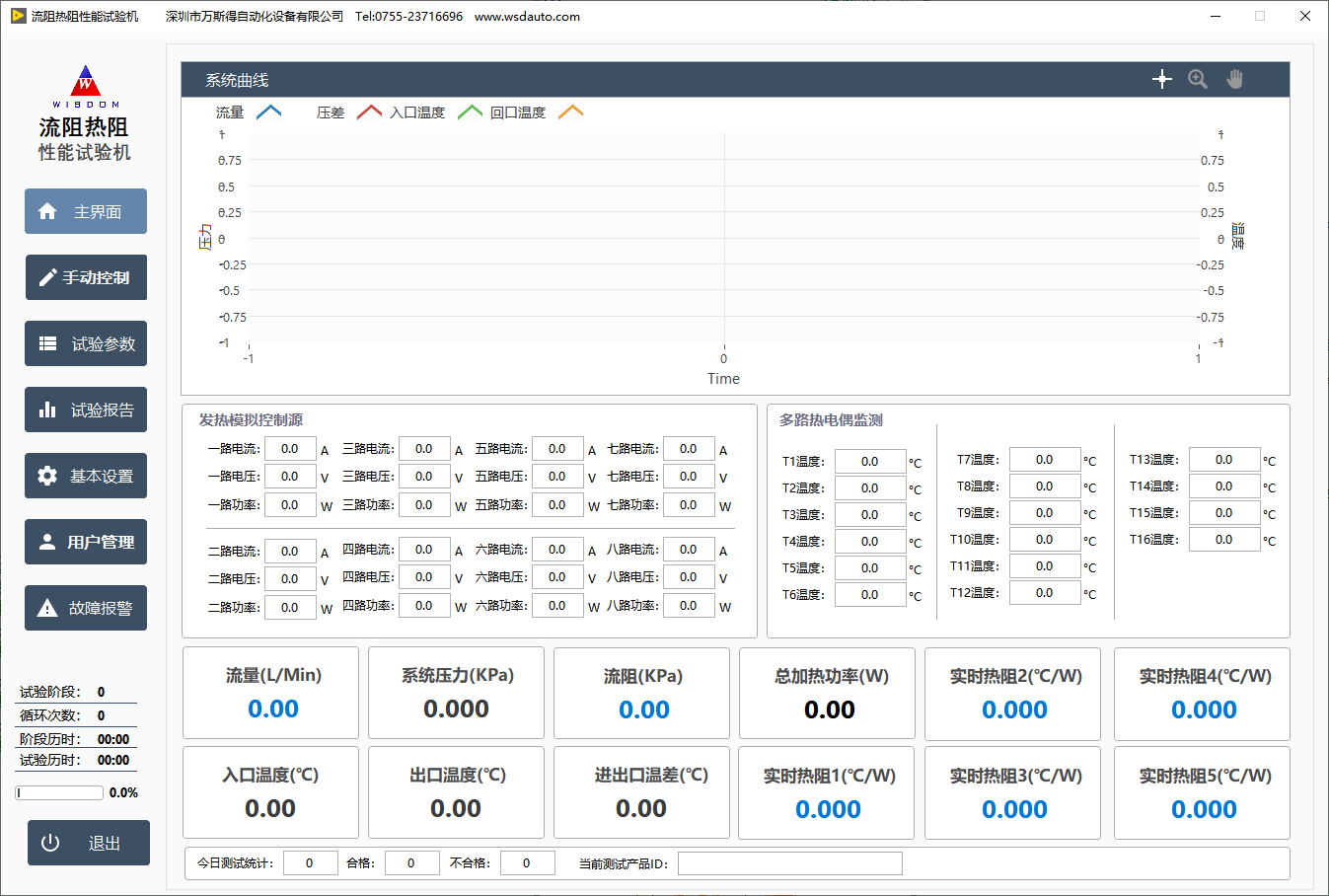This screenshot has width=1329, height=896.
Task: Click the application icon in title bar
Action: tap(18, 16)
